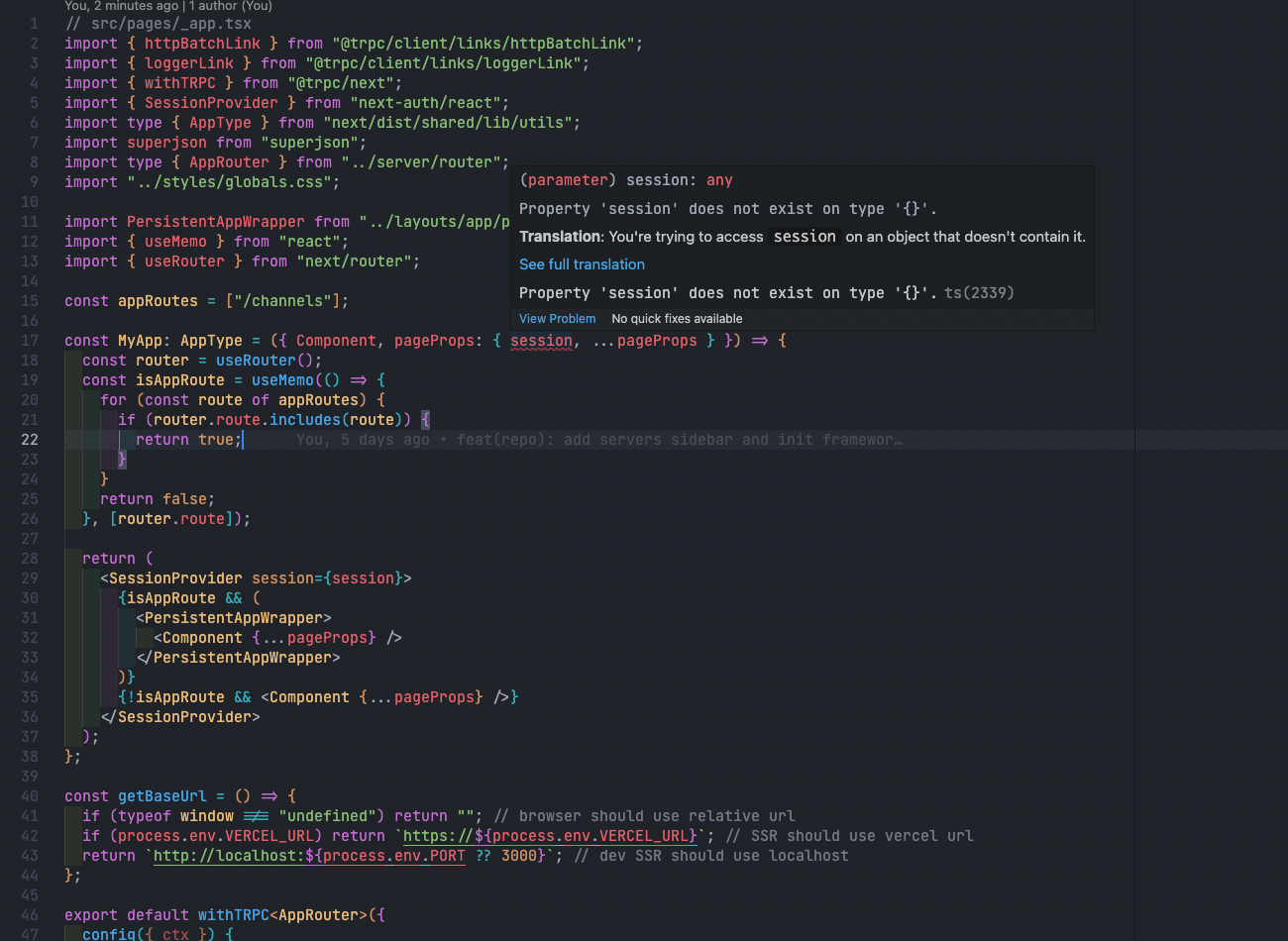Click line number 1 in the gutter
Screen dimensions: 1288x941
coord(35,24)
